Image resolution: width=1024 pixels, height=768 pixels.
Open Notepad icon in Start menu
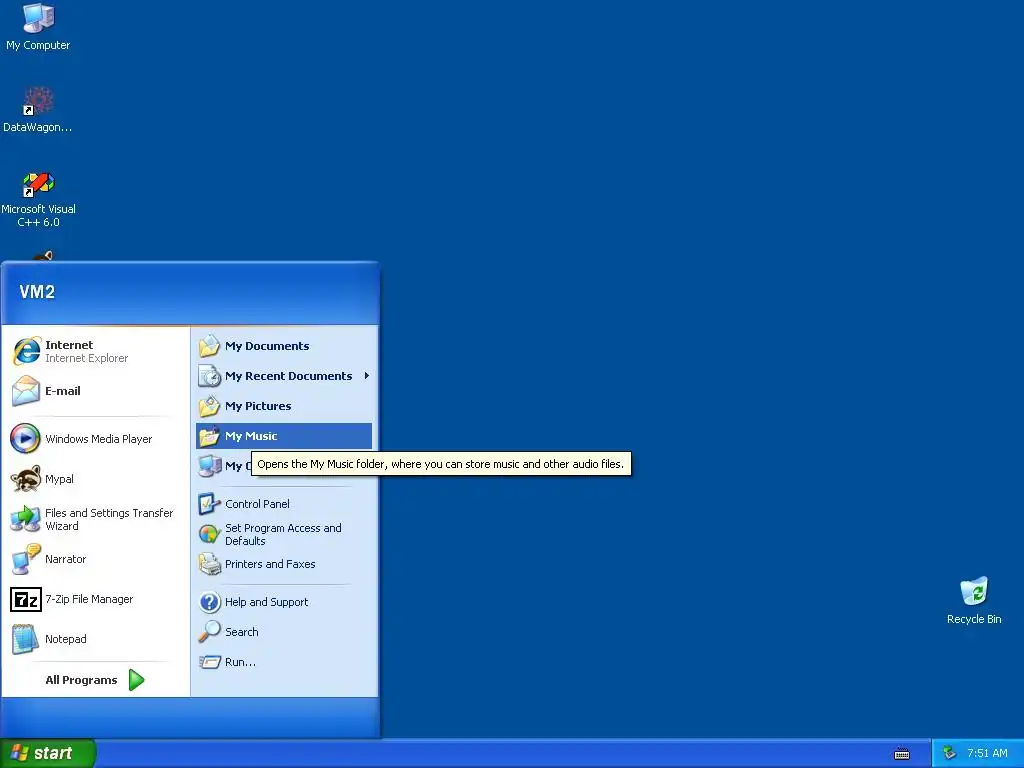click(25, 639)
